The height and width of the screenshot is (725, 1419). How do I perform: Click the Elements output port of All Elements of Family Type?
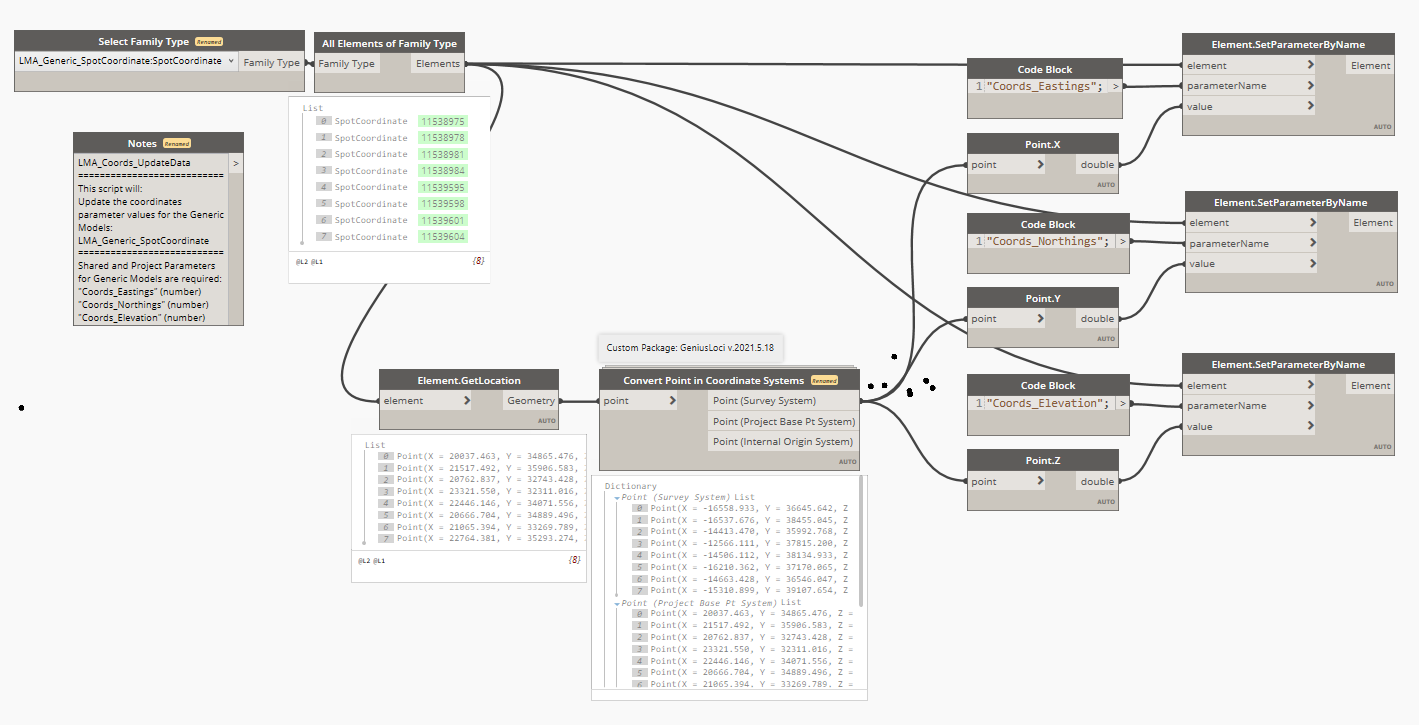[438, 63]
